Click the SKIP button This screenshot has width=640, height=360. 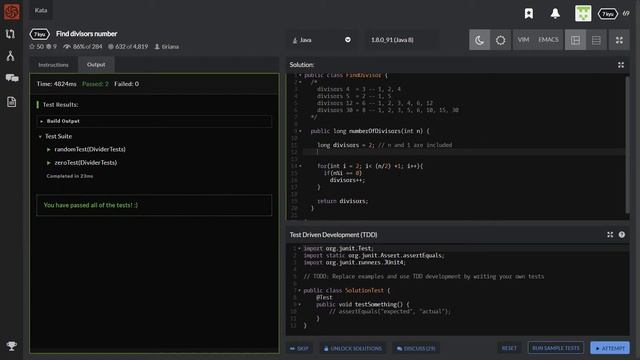click(x=299, y=349)
